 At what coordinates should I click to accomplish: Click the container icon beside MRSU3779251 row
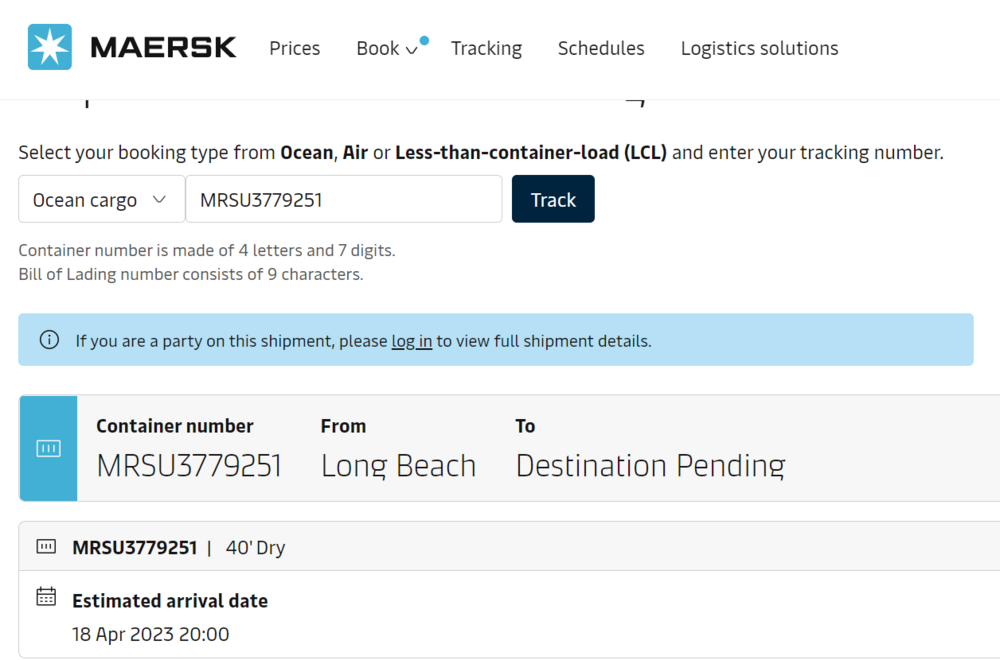point(46,546)
